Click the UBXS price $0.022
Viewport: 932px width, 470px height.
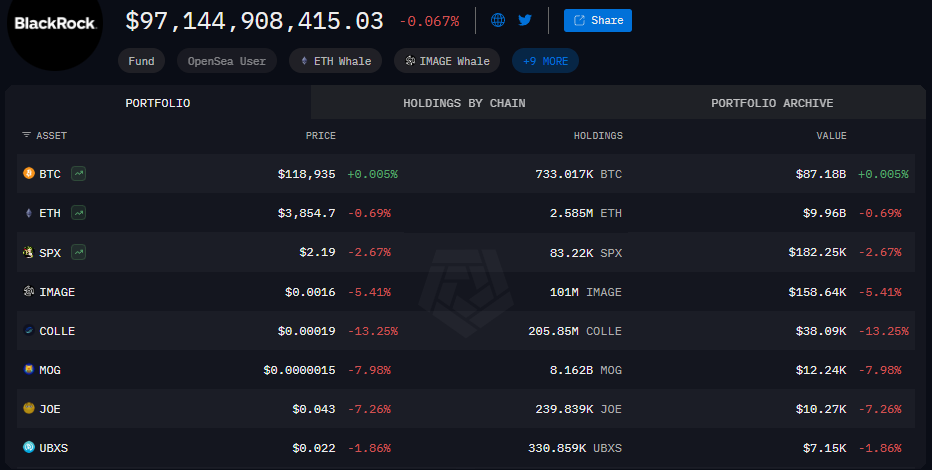313,448
